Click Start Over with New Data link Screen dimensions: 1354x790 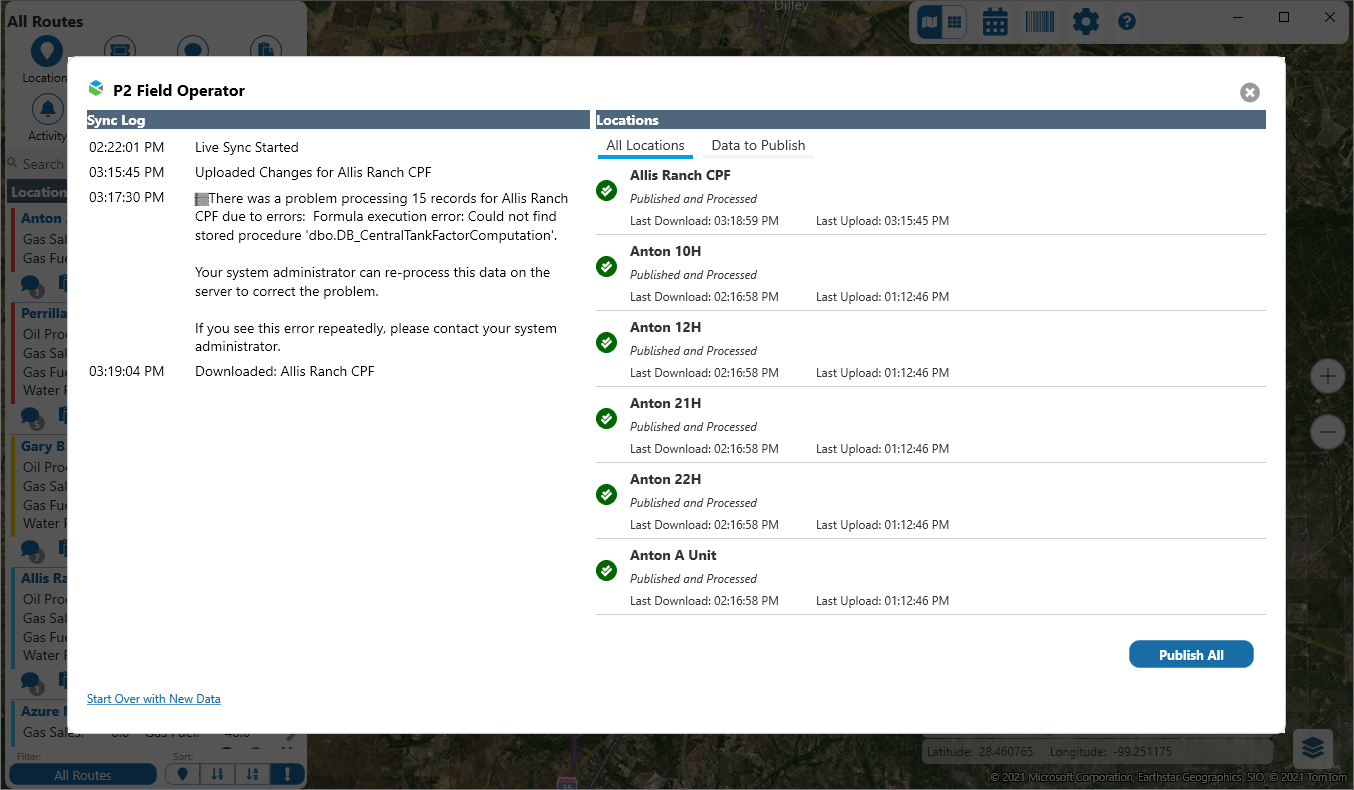tap(153, 699)
